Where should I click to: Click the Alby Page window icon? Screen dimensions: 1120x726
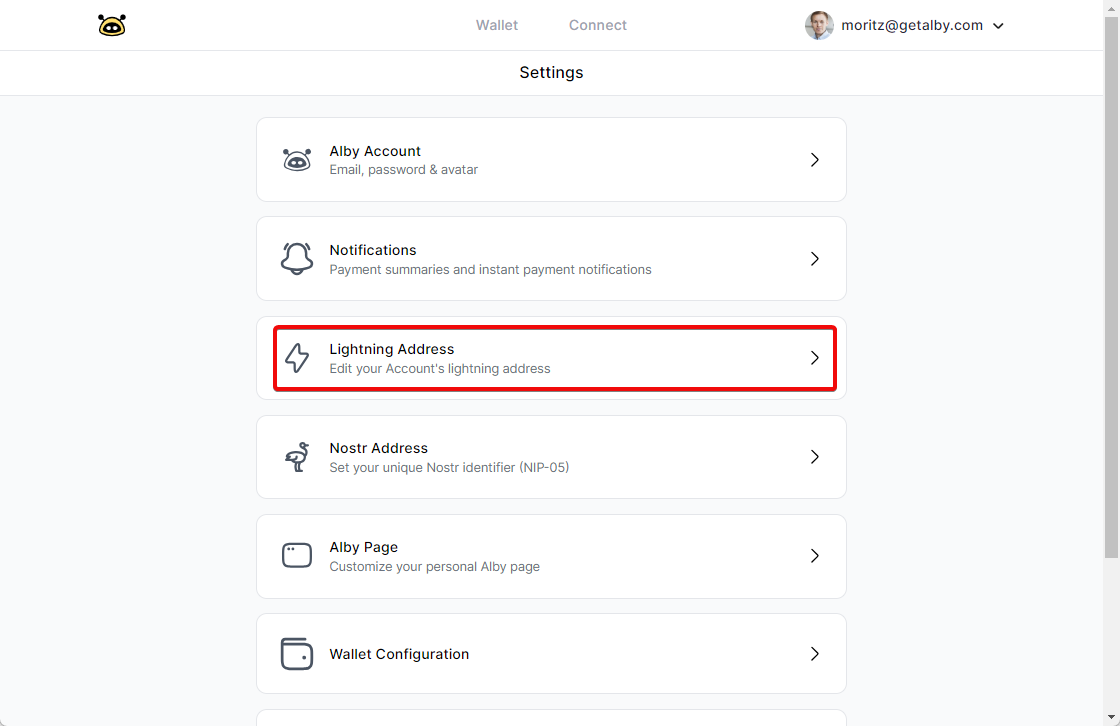(x=297, y=556)
